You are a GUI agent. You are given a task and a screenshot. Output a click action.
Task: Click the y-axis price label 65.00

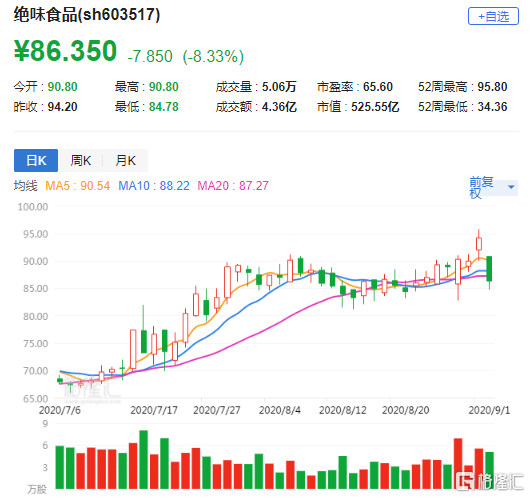(x=35, y=399)
